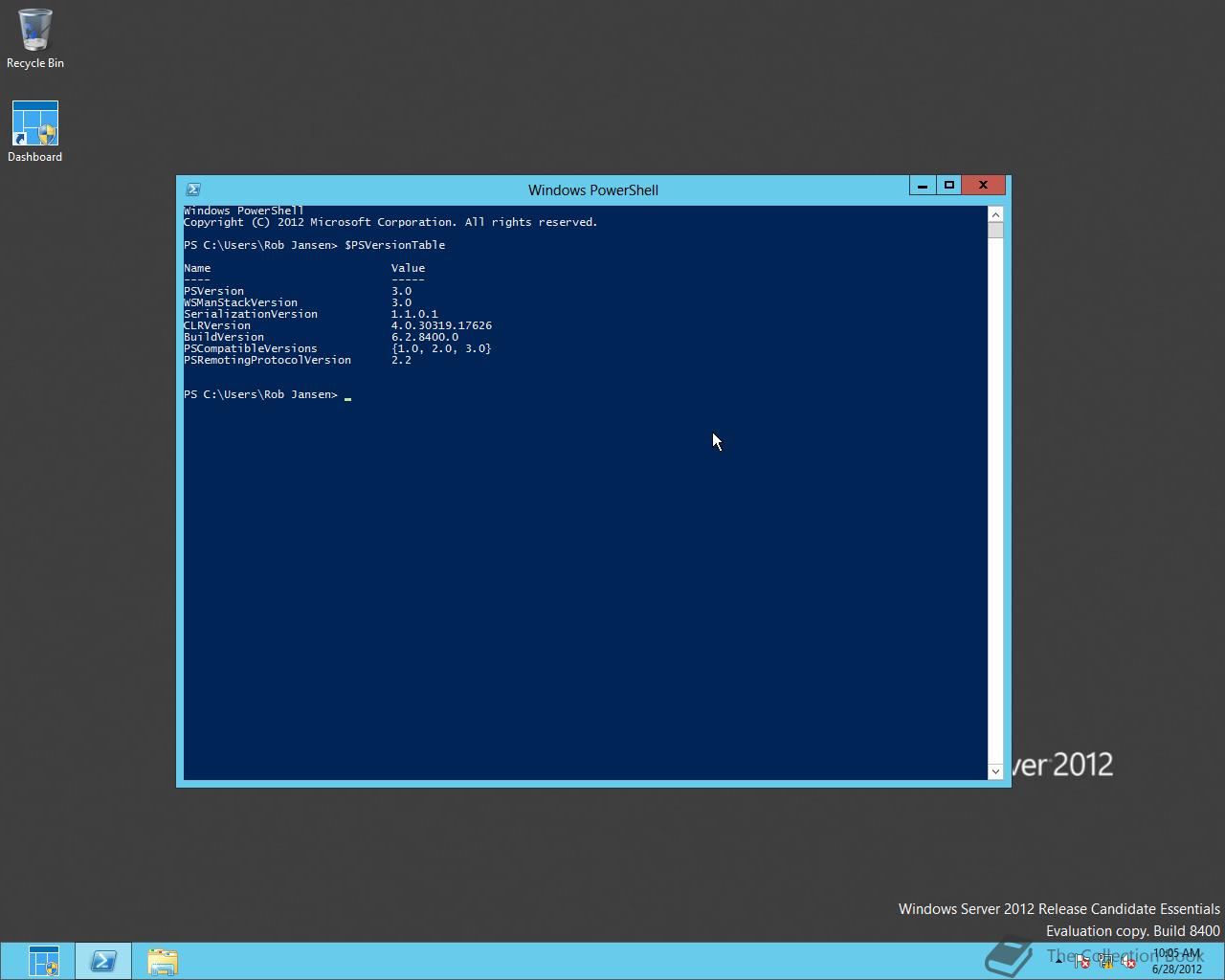Minimize the Windows PowerShell window
Viewport: 1225px width, 980px height.
click(923, 186)
